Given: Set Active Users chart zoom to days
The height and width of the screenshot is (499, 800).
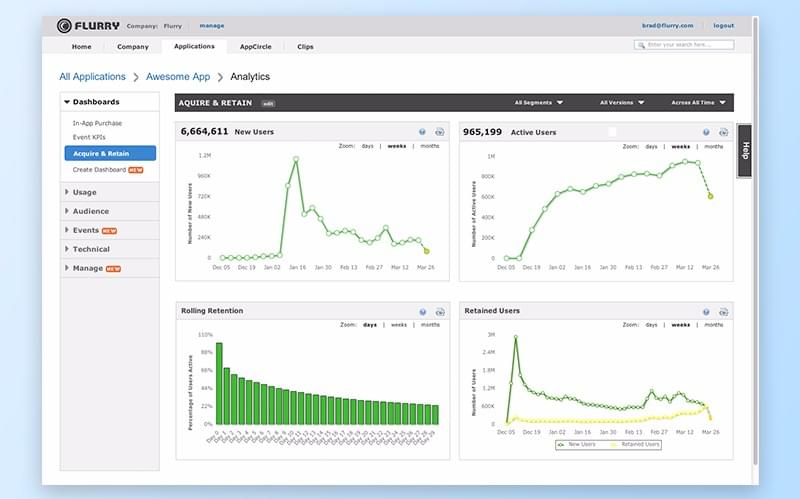Looking at the screenshot, I should point(651,147).
